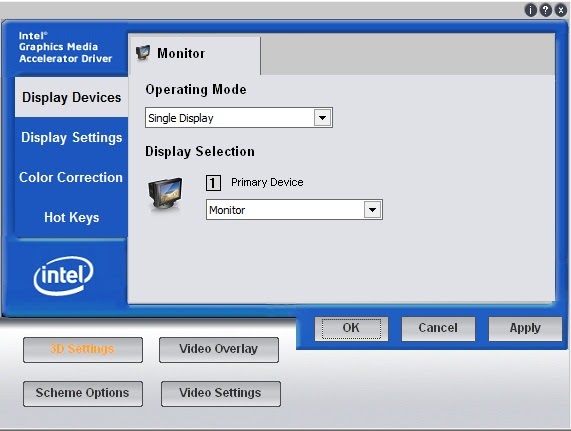Click the Intel logo in sidebar
This screenshot has height=431, width=571.
point(63,276)
